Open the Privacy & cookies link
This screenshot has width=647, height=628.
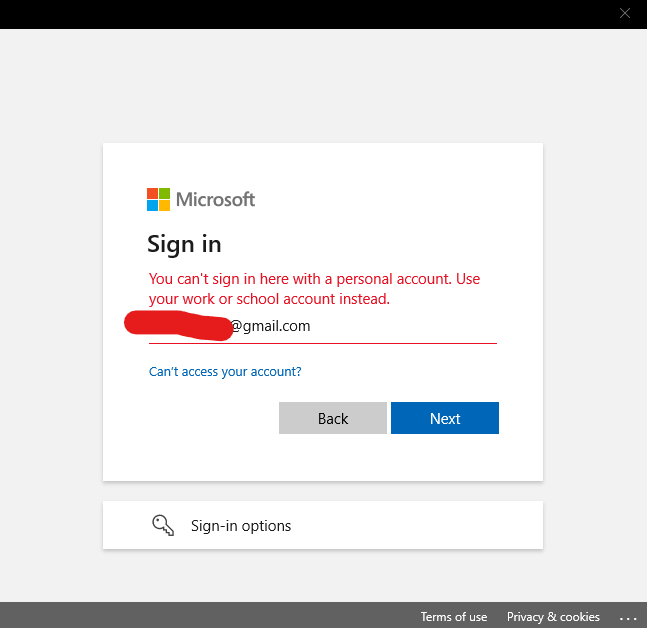tap(553, 616)
